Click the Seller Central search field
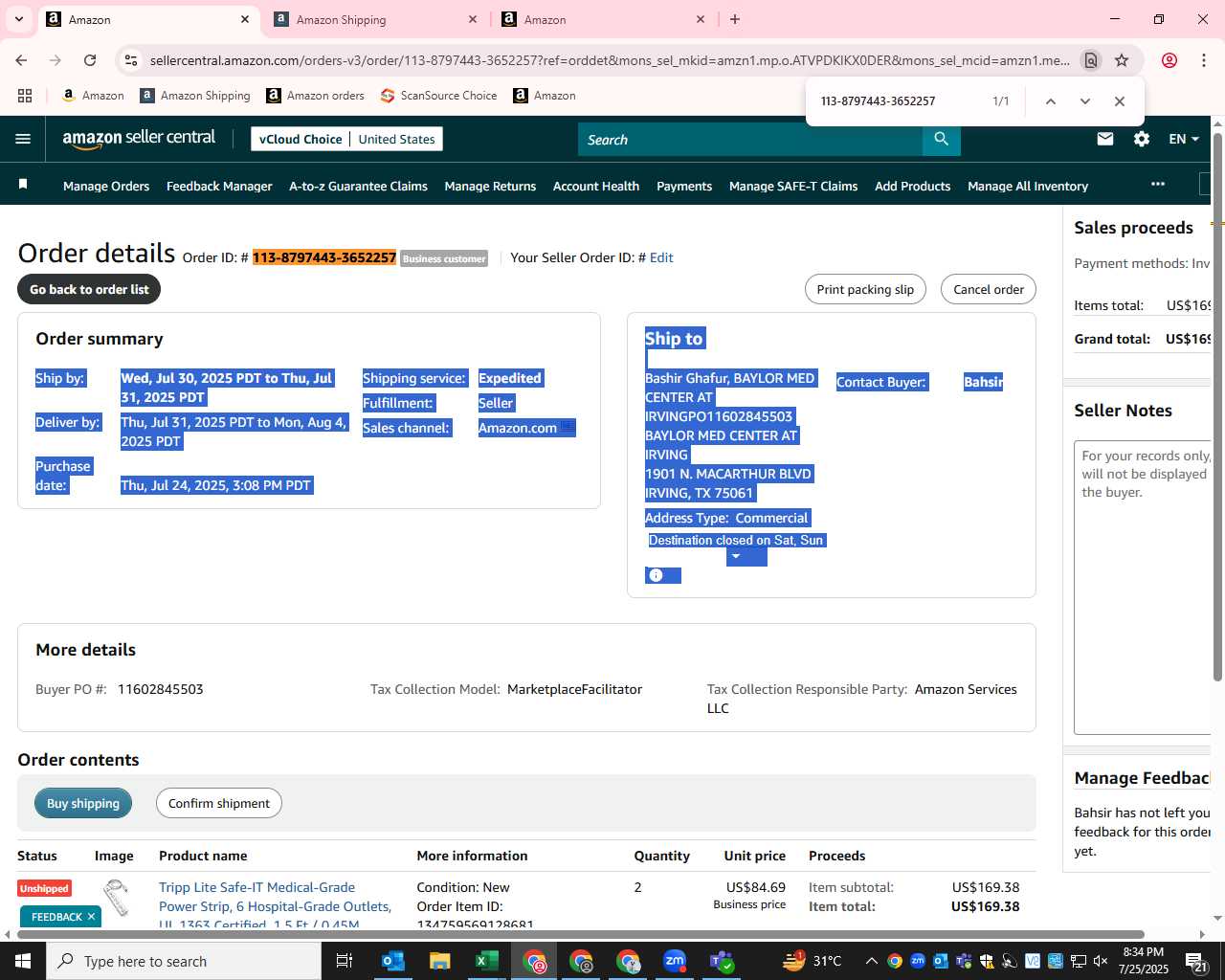This screenshot has width=1225, height=980. point(750,139)
